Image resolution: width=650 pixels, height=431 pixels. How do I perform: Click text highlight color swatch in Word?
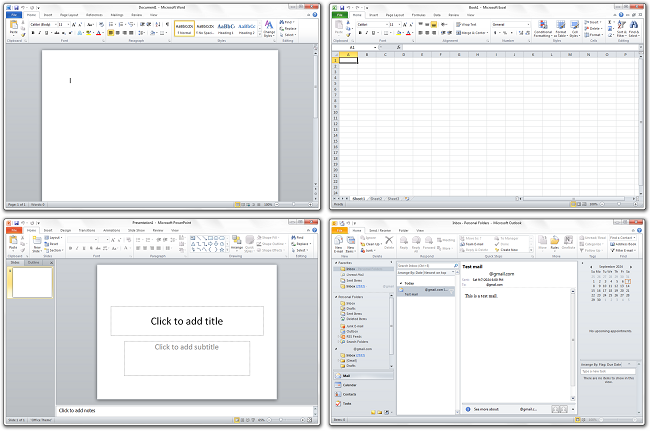tap(88, 33)
